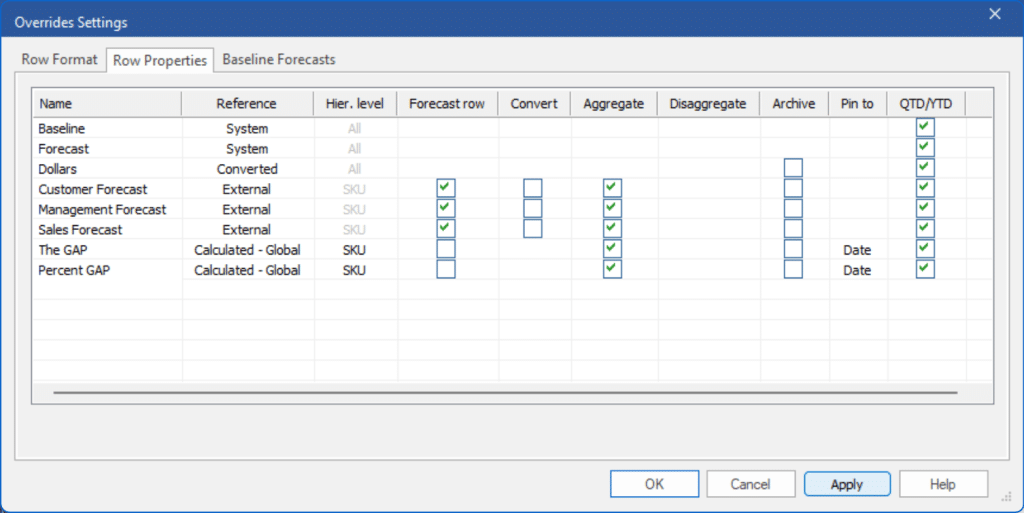This screenshot has height=513, width=1024.
Task: Select the Row Properties tab
Action: [160, 61]
